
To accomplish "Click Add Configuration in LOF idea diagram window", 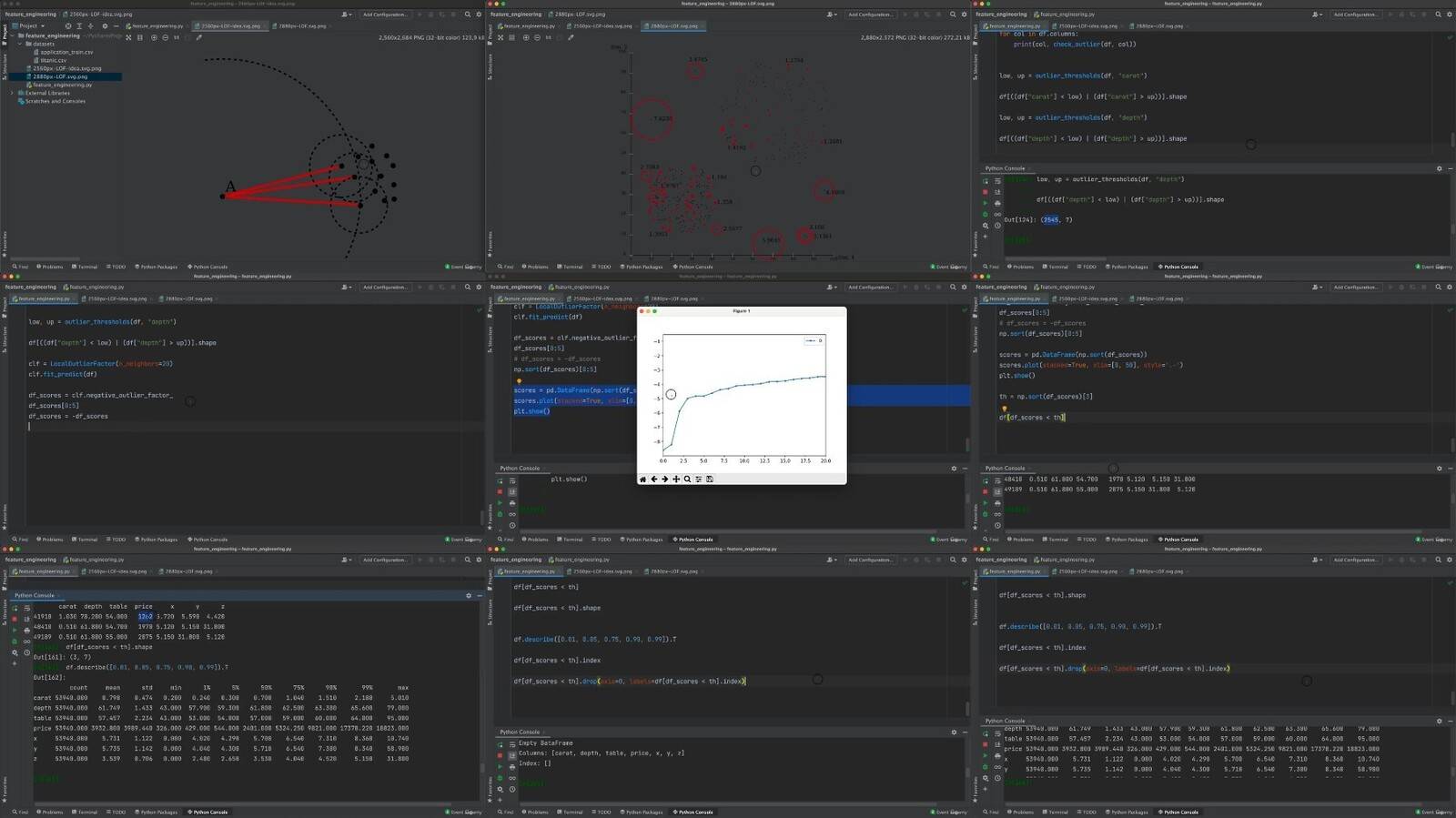I will [x=385, y=15].
